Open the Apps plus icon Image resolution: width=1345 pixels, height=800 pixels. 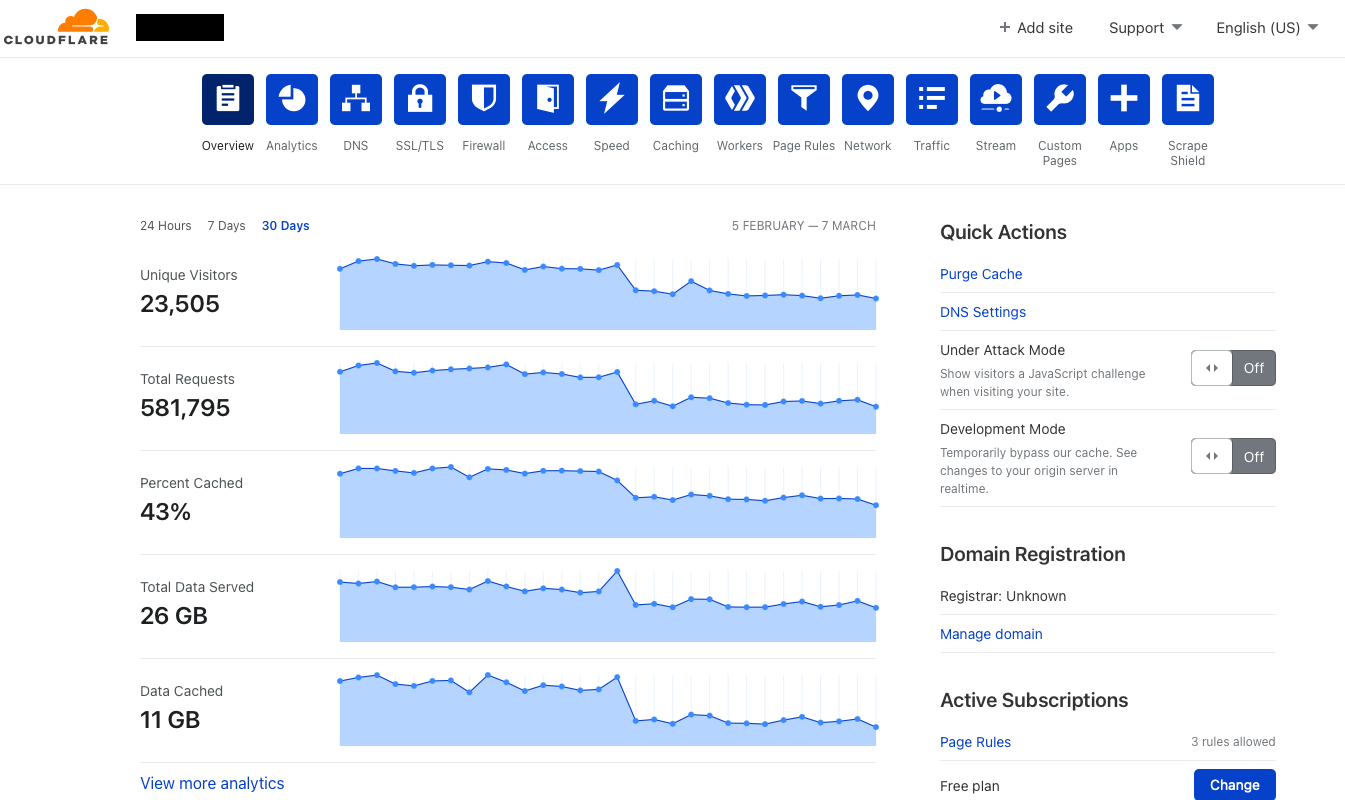(1124, 99)
